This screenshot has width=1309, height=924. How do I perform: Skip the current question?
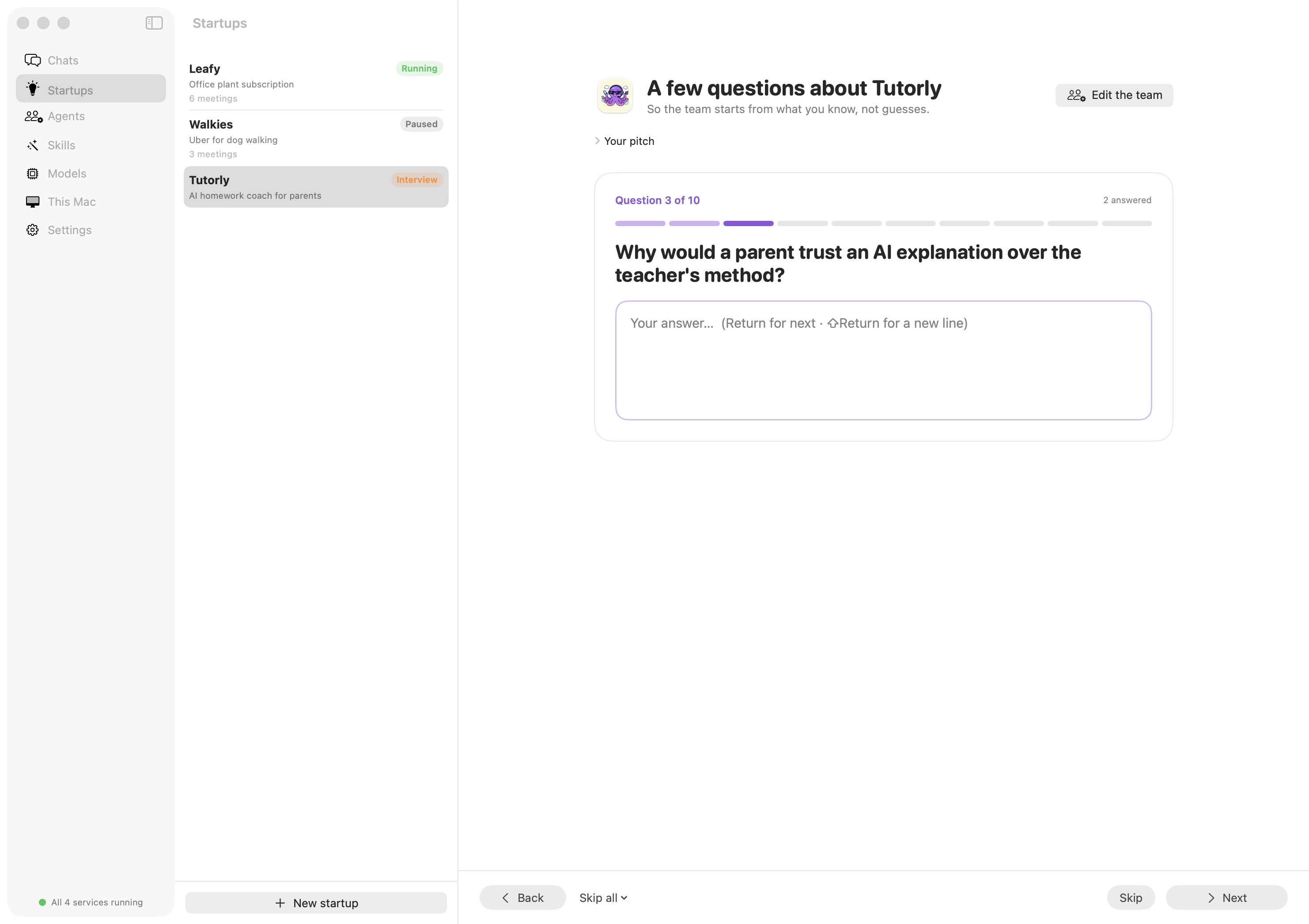pos(1131,898)
